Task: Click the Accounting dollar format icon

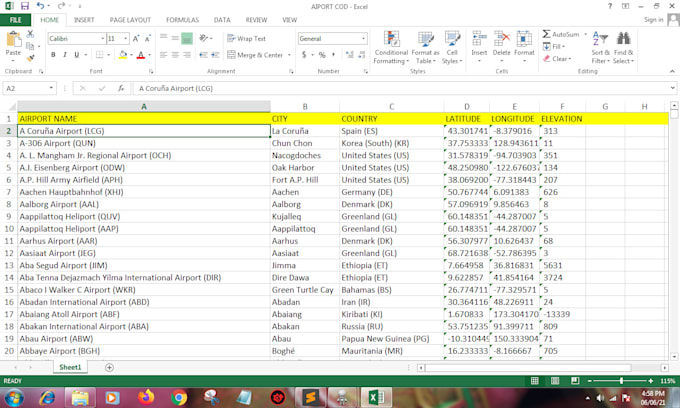Action: [304, 55]
